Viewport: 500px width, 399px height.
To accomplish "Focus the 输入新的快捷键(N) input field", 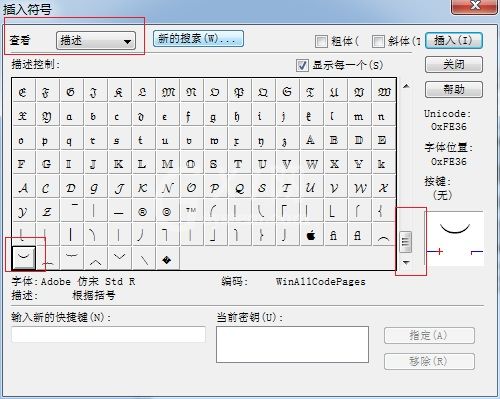I will (108, 334).
